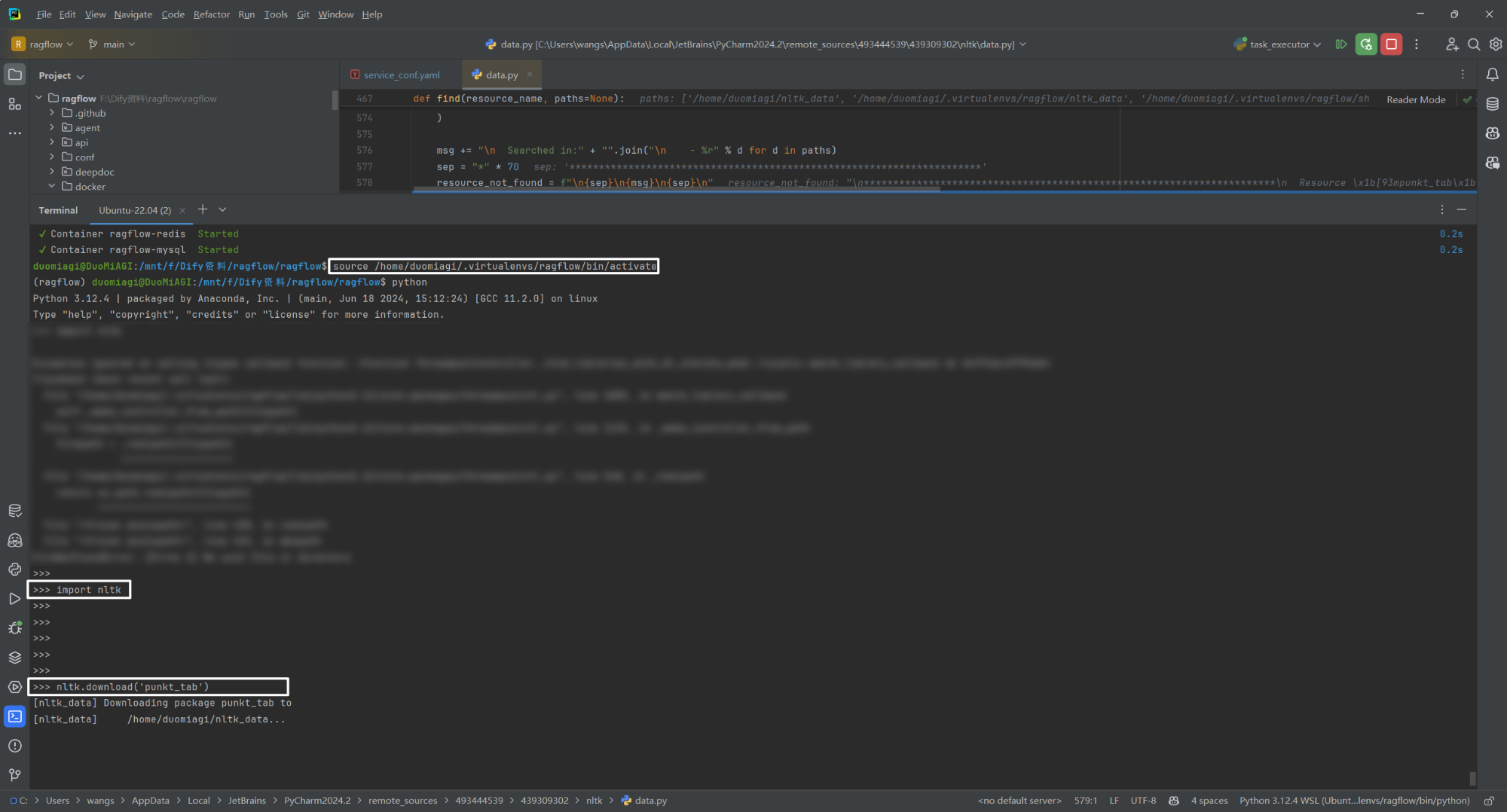Open the Python Console tool window

tap(15, 569)
